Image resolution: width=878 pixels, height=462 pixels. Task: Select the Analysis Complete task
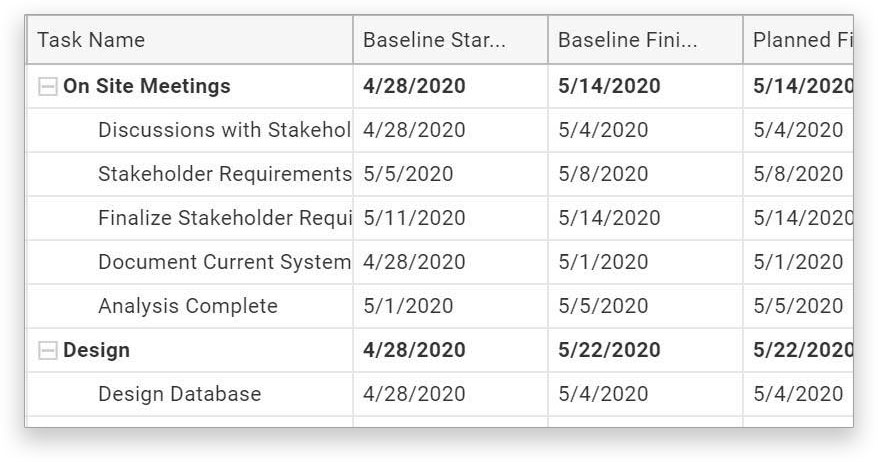[188, 306]
